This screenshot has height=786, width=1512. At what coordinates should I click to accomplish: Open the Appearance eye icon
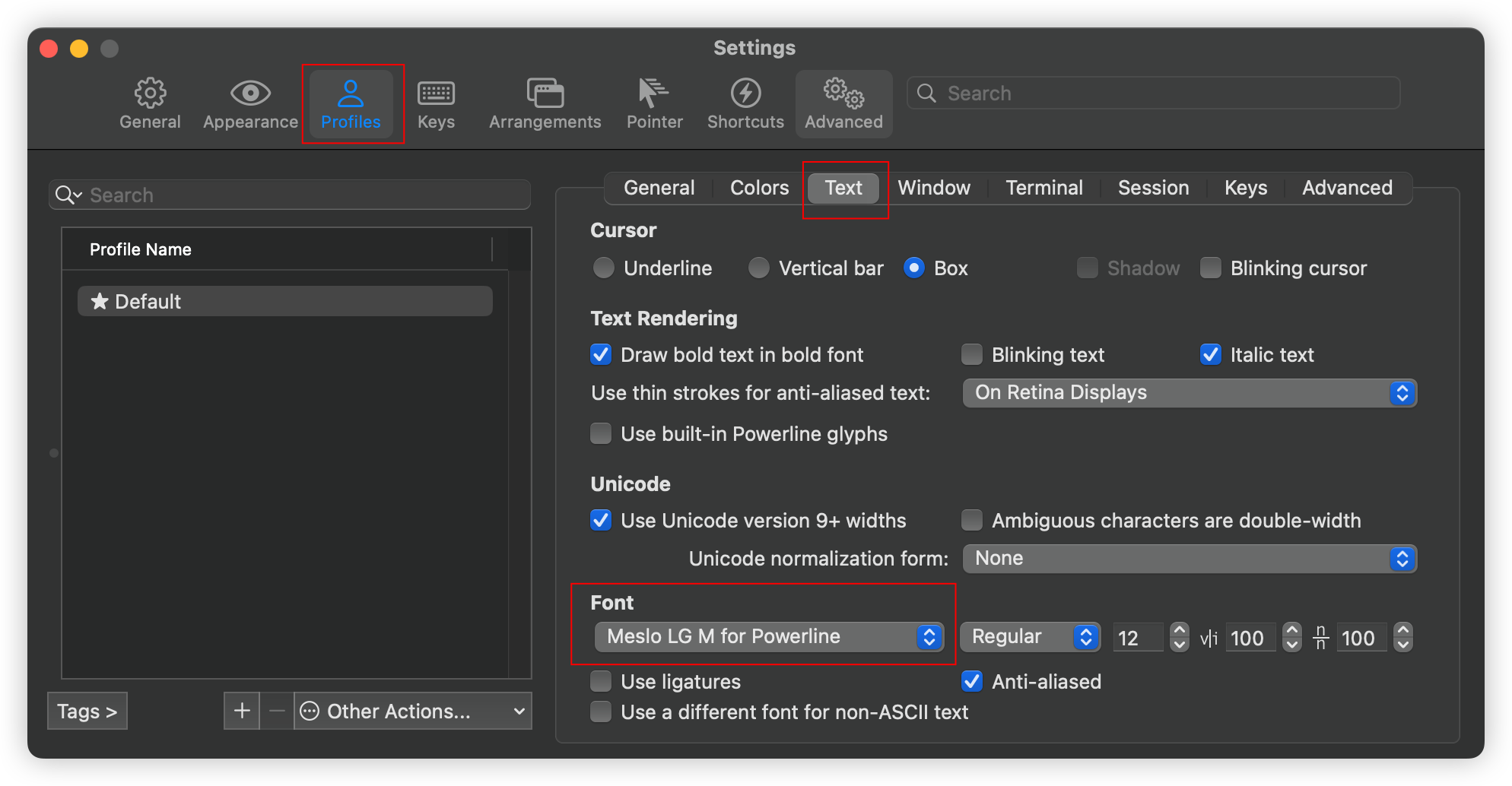tap(250, 93)
